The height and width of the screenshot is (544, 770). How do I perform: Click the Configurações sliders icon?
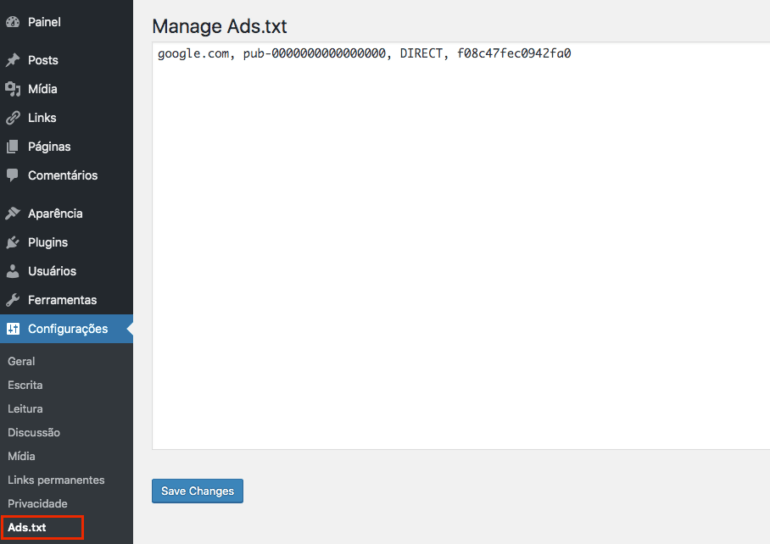coord(13,329)
